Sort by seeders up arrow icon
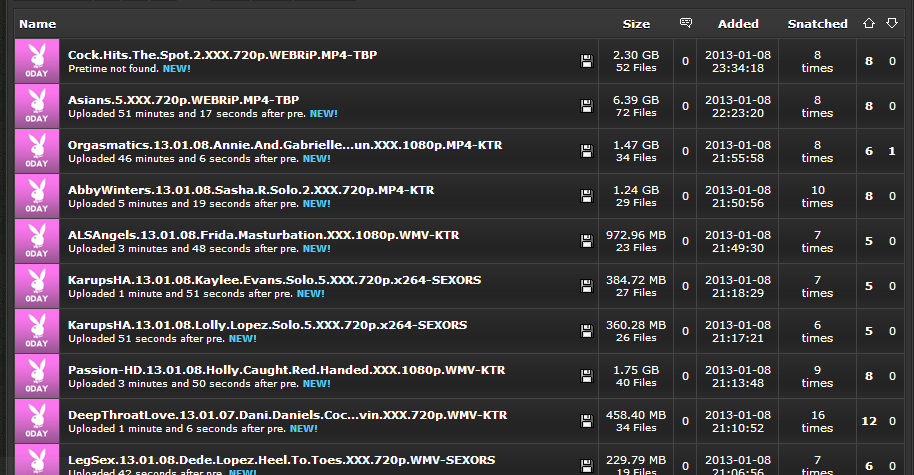 click(x=868, y=23)
